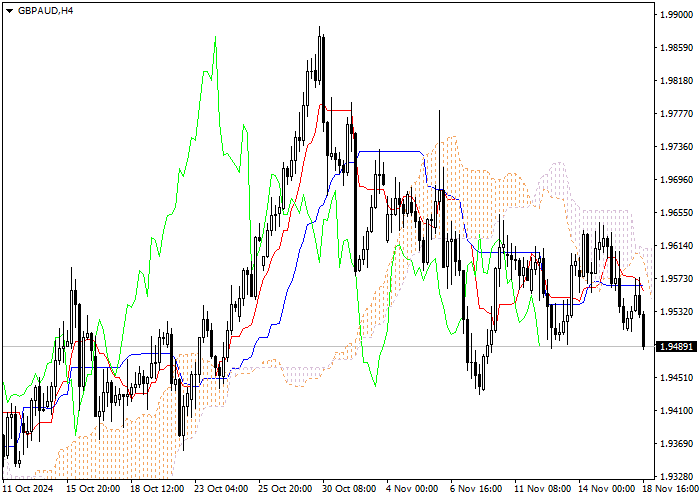Click the 1.96960 price scale label
The height and width of the screenshot is (500, 700).
coord(677,179)
